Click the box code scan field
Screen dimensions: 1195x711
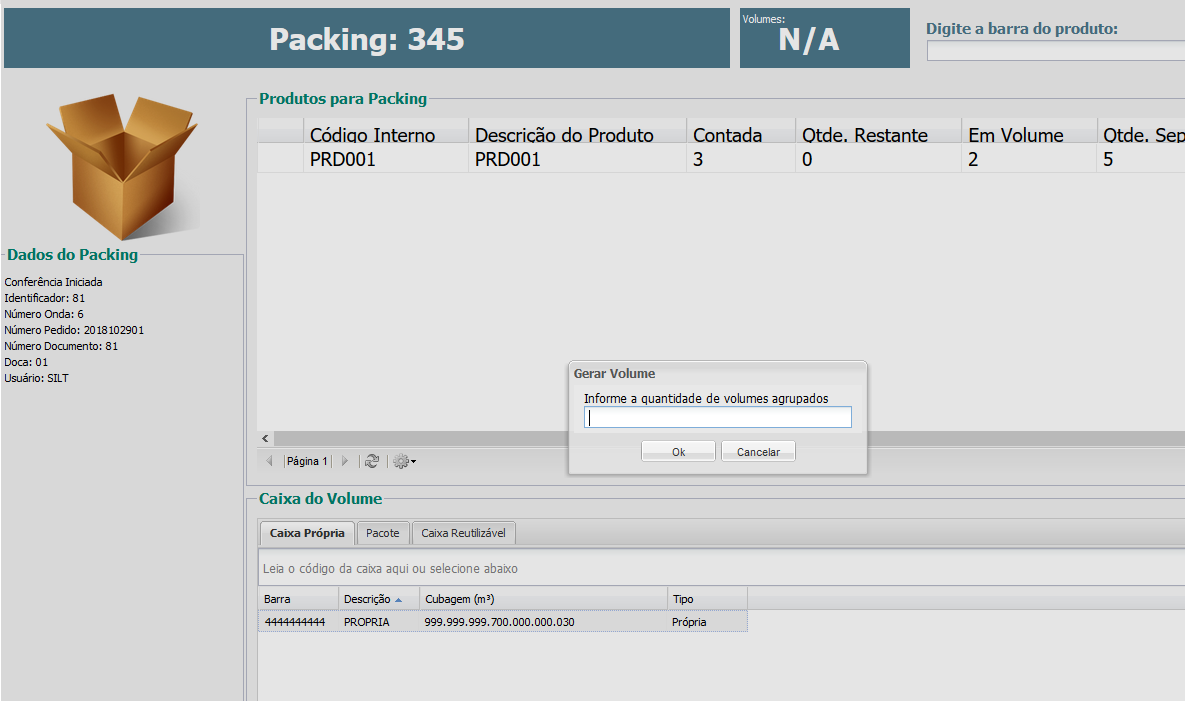tap(722, 568)
